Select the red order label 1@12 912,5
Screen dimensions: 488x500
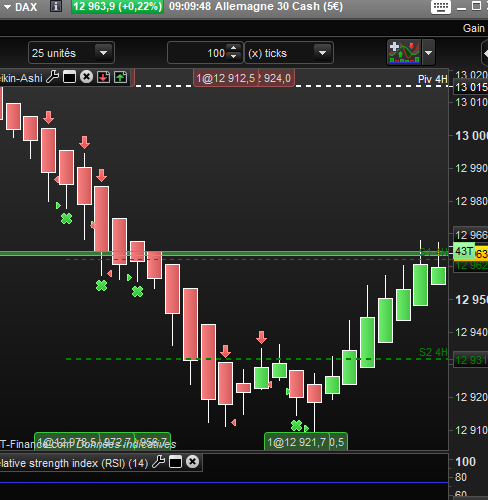tap(225, 78)
